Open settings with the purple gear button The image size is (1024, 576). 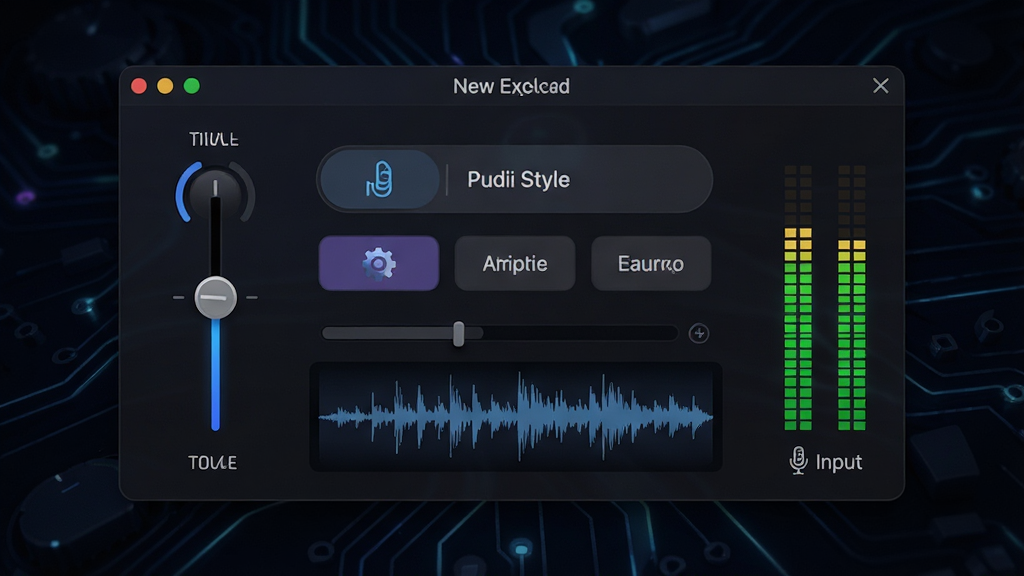coord(379,263)
